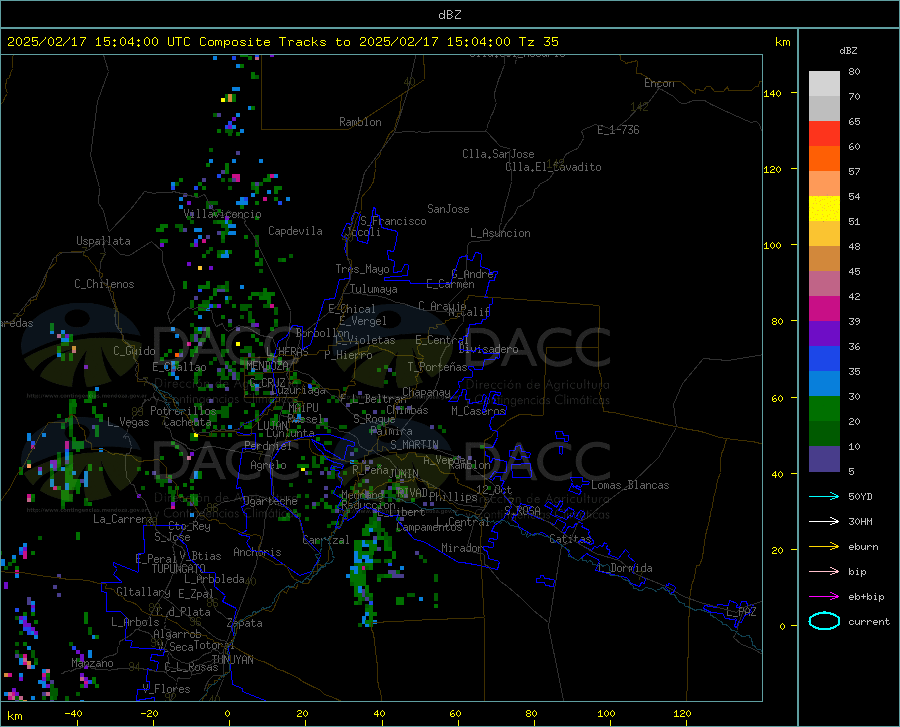Click the Potrerillos label
This screenshot has width=900, height=727.
(x=183, y=411)
